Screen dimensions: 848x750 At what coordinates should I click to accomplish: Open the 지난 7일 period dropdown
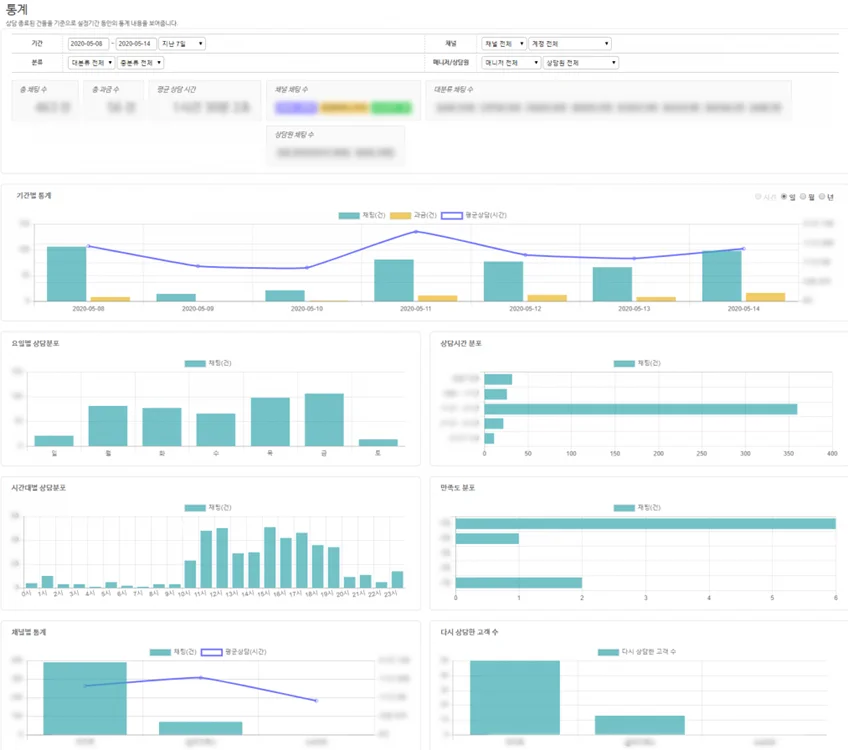[x=182, y=44]
